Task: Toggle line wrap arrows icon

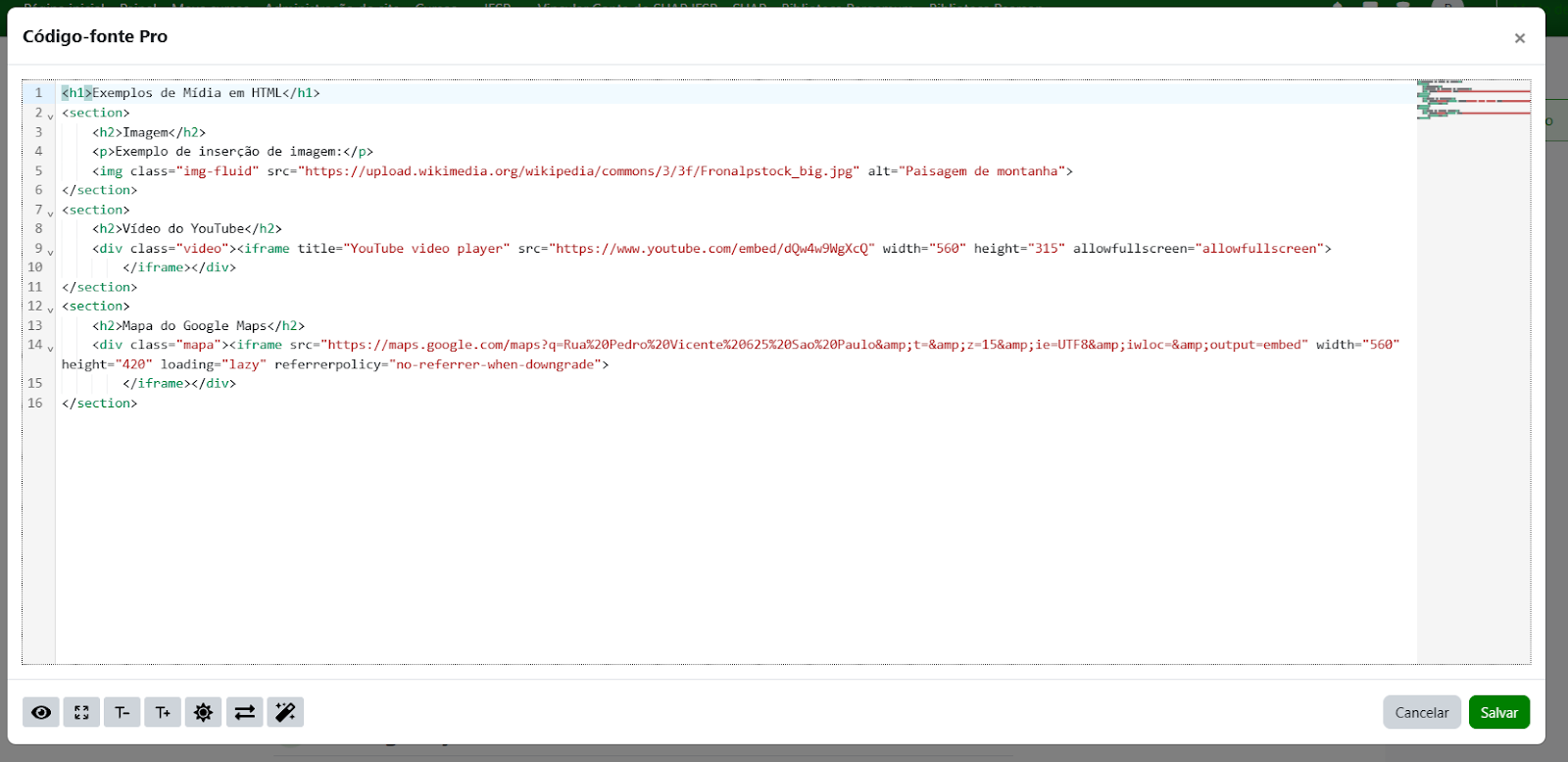Action: 244,712
